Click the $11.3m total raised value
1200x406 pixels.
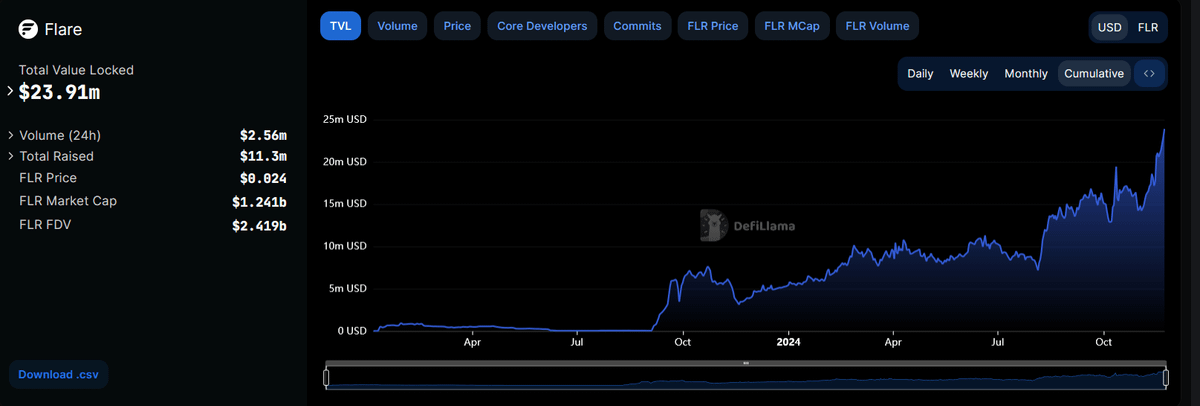click(263, 156)
